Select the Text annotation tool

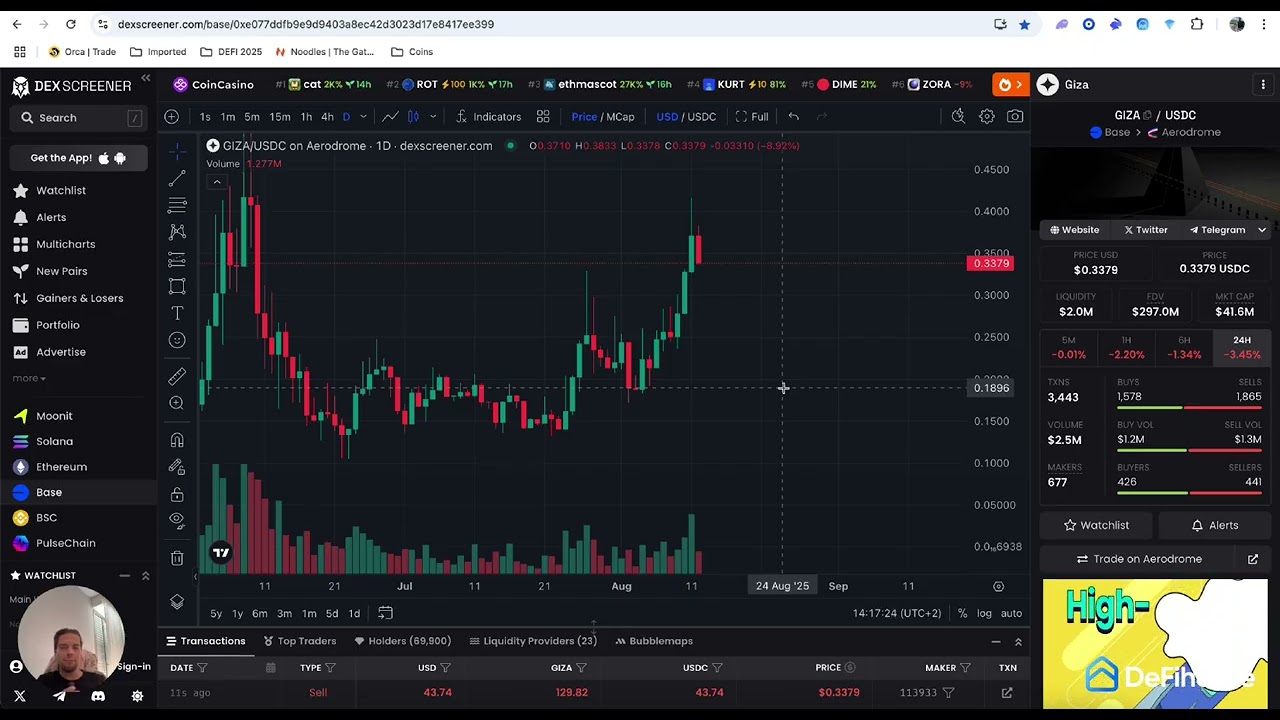pos(177,314)
